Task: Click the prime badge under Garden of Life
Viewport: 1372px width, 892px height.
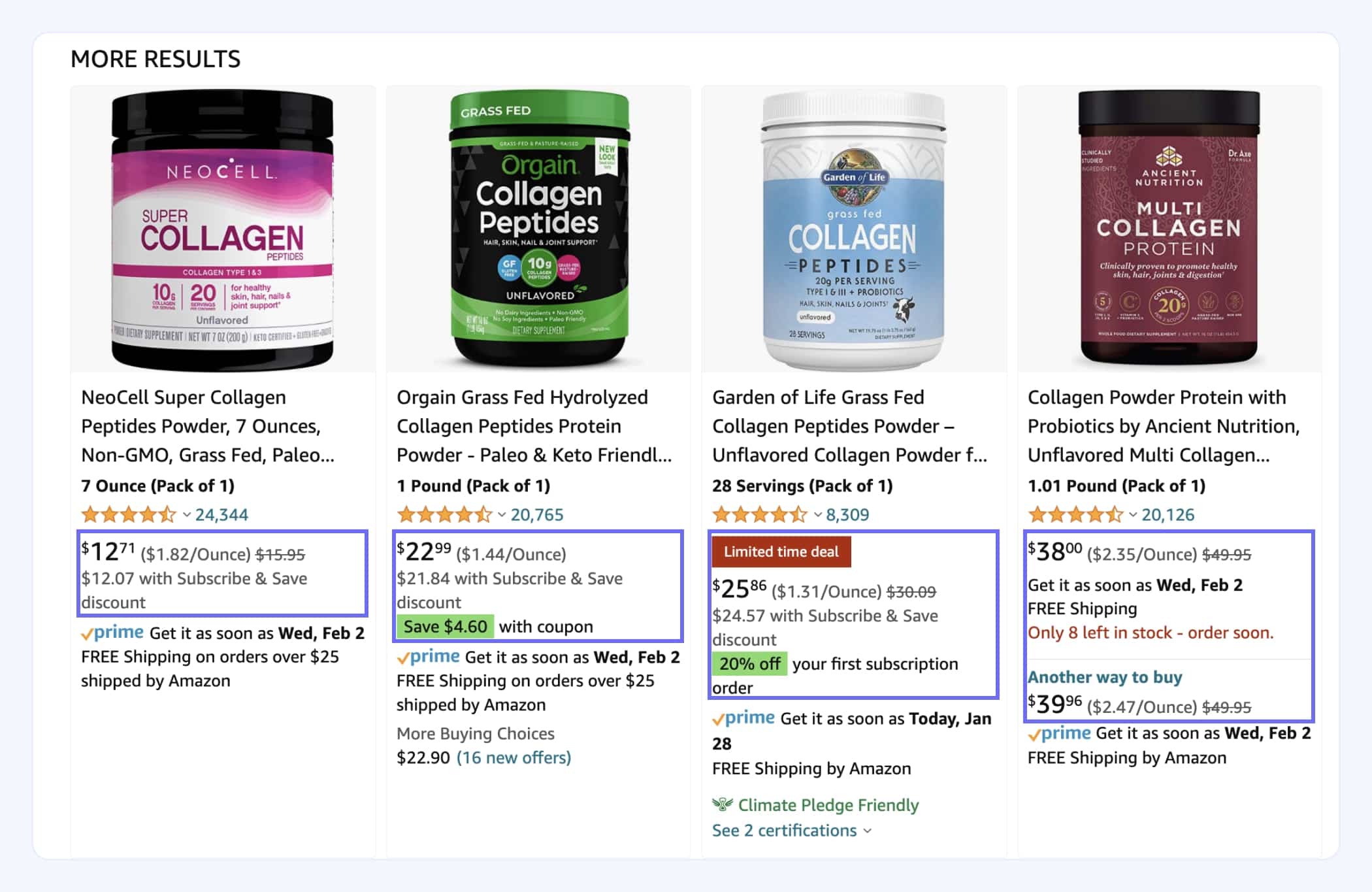Action: click(743, 718)
